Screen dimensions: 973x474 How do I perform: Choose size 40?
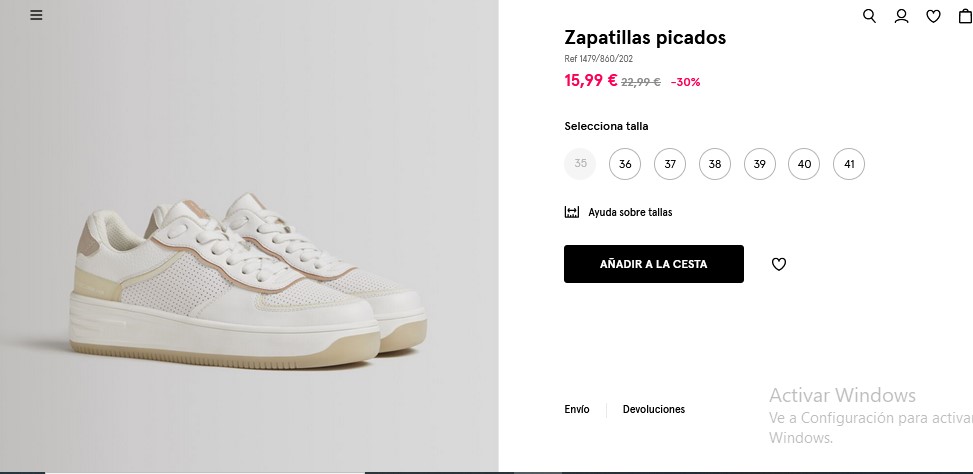[x=804, y=164]
